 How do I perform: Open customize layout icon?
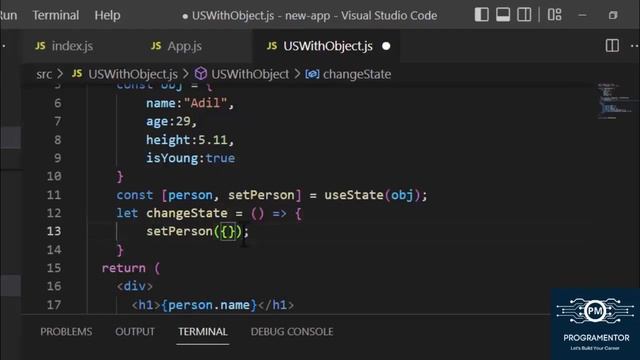tap(554, 15)
